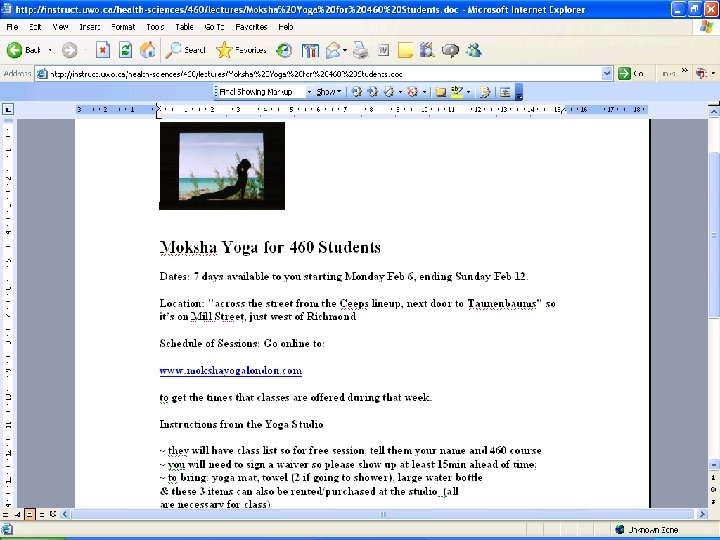
Task: Open the Help menu
Action: (x=285, y=27)
